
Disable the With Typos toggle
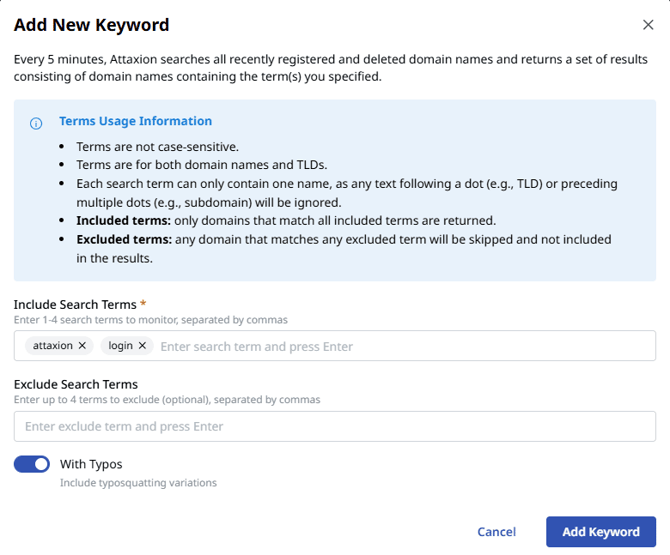(32, 464)
